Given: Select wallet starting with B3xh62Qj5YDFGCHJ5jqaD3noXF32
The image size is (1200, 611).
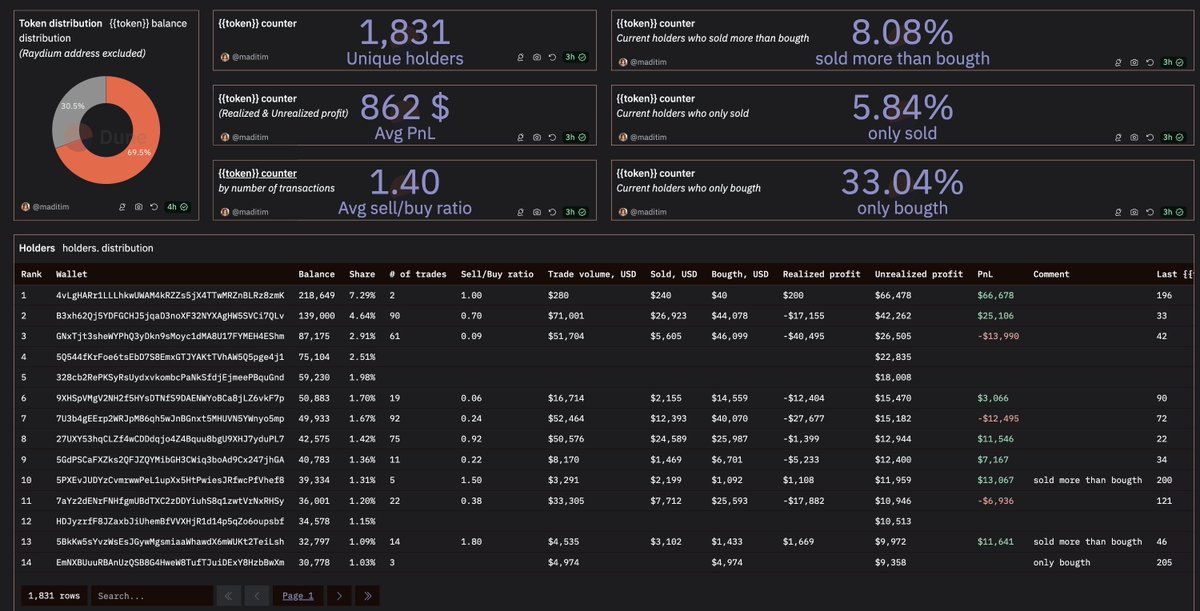Looking at the screenshot, I should pos(170,316).
